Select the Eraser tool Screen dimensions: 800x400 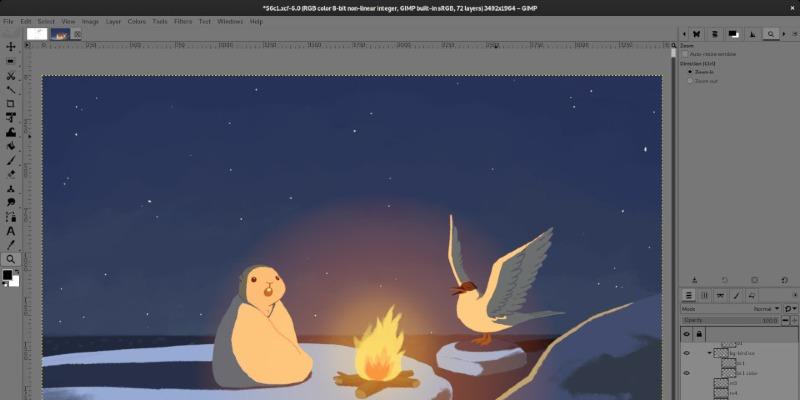[x=11, y=173]
